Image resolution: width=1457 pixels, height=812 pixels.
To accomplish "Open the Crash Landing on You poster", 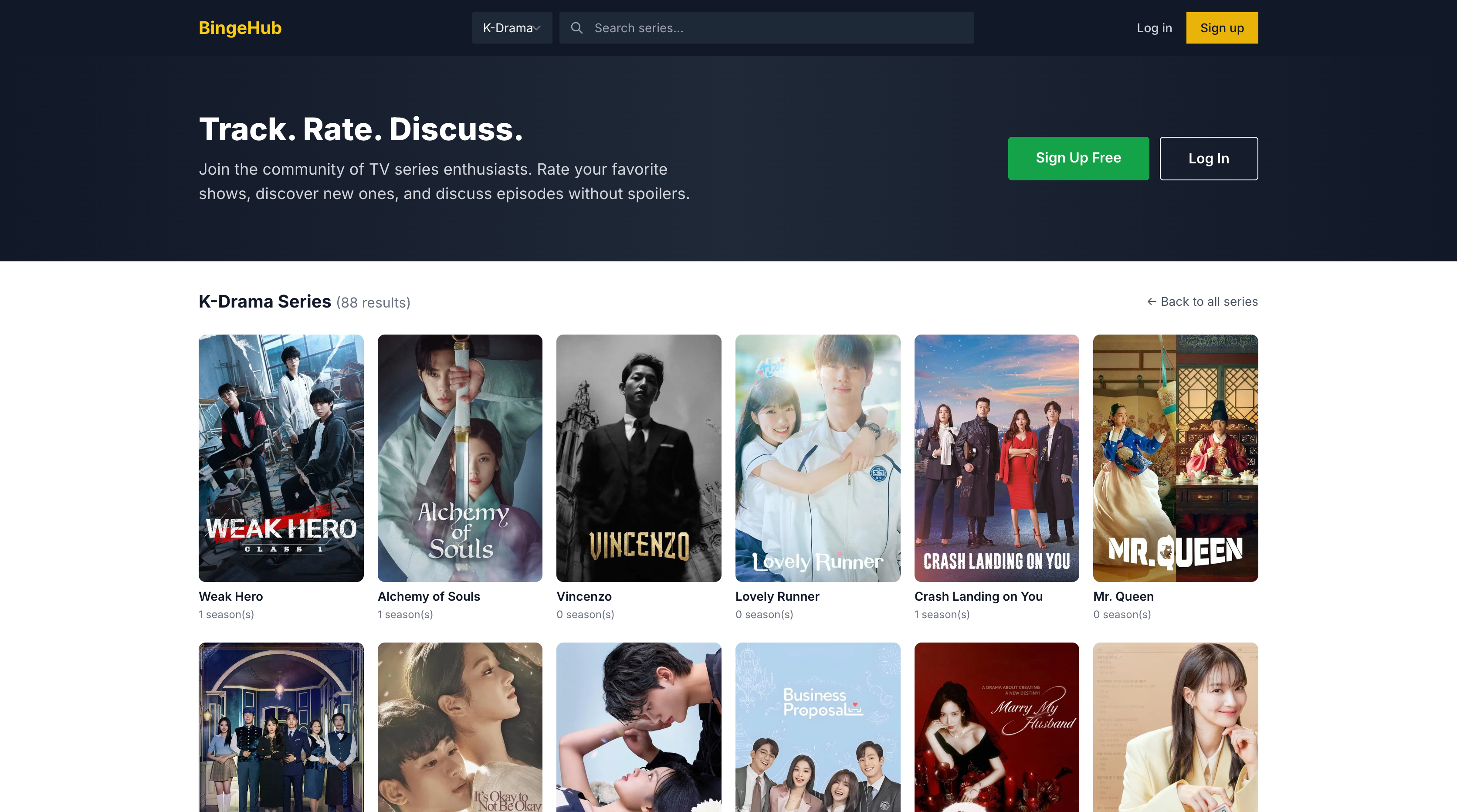I will tap(996, 458).
